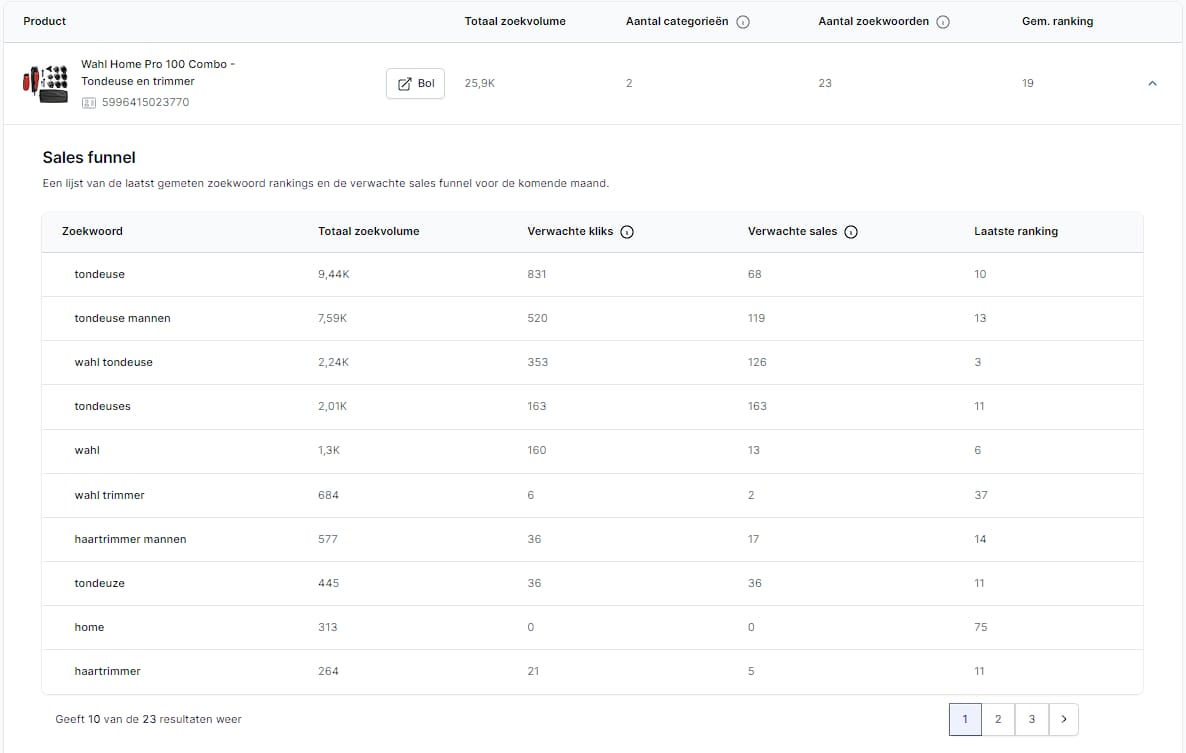Click the barcode icon next to the EAN number

click(87, 102)
